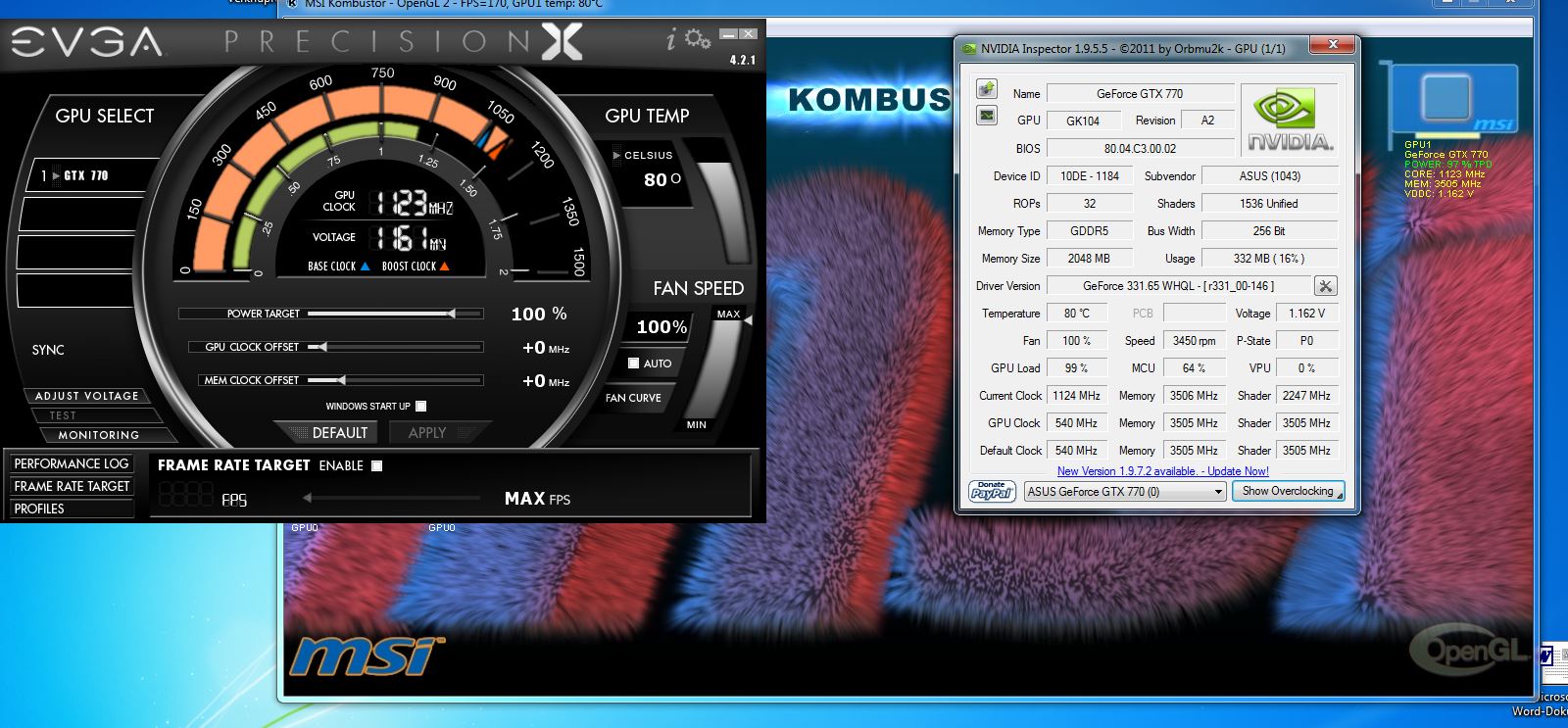The image size is (1568, 728).
Task: Click the Shaders 1536 Unified value
Action: (x=1269, y=204)
